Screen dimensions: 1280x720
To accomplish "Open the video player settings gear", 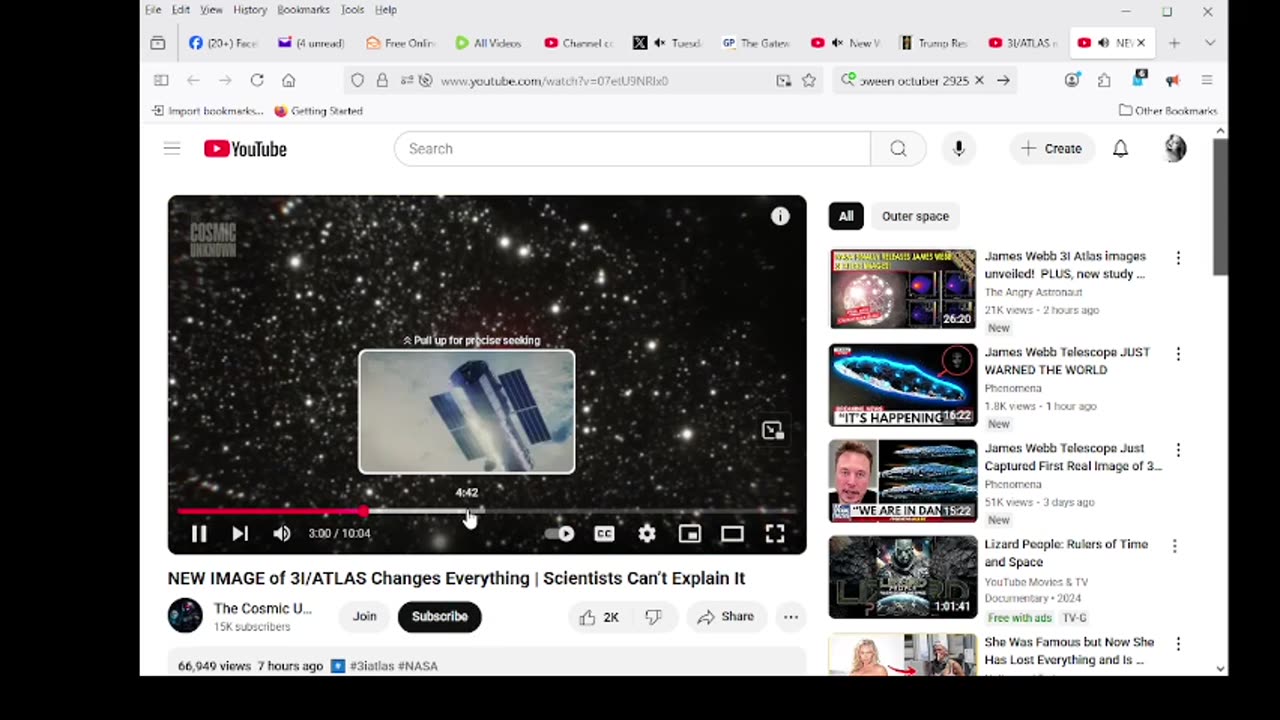I will pyautogui.click(x=647, y=534).
